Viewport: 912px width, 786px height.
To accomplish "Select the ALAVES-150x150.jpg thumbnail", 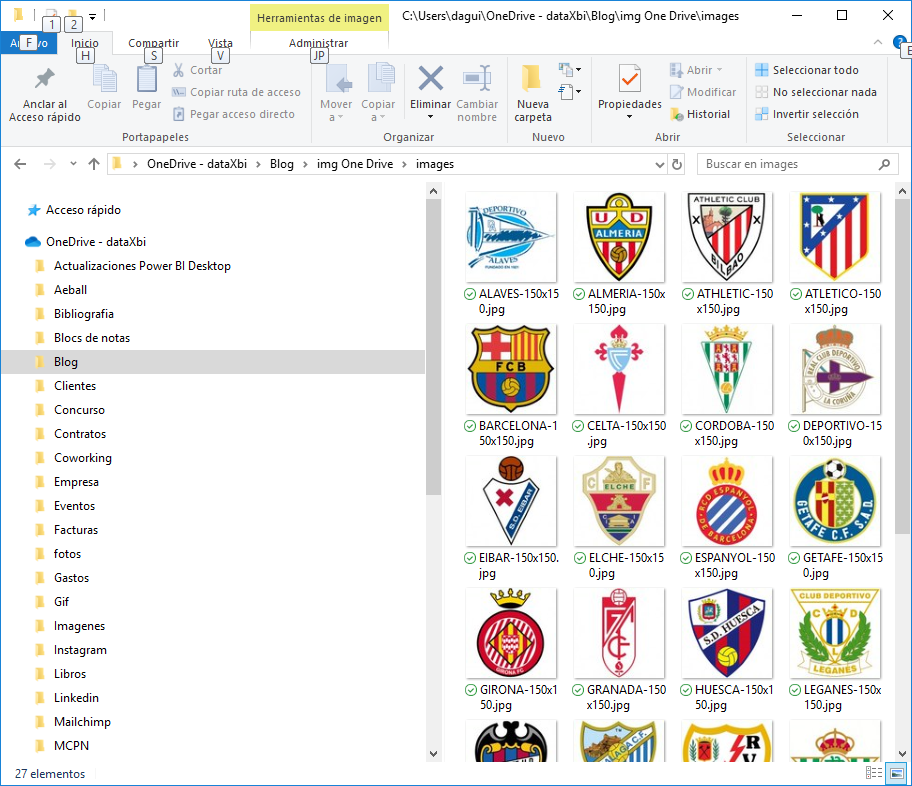I will (x=511, y=237).
